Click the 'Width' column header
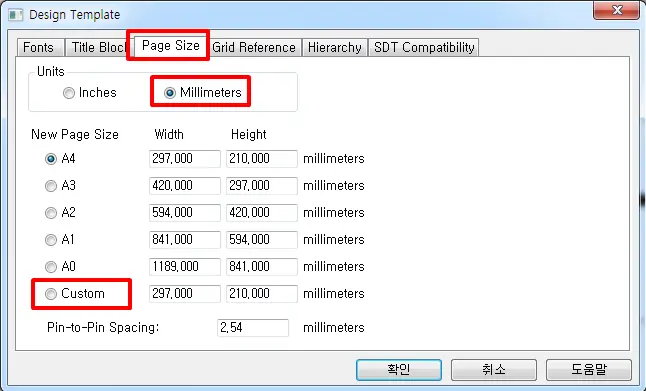This screenshot has width=646, height=391. (169, 134)
